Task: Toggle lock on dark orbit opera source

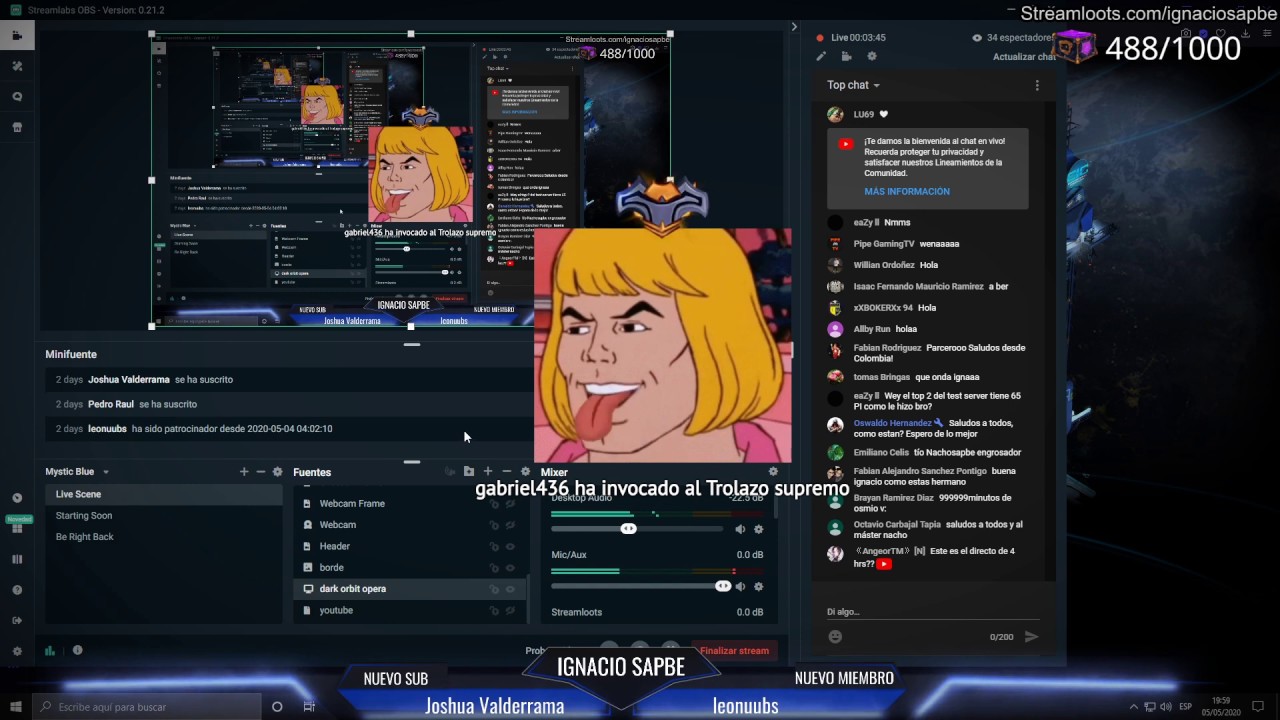Action: pyautogui.click(x=494, y=589)
